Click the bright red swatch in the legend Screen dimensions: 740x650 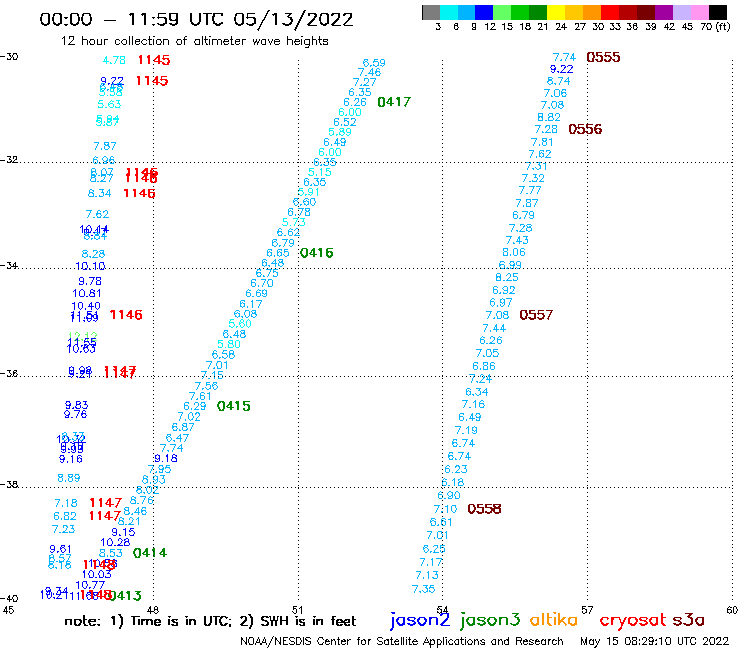click(610, 12)
